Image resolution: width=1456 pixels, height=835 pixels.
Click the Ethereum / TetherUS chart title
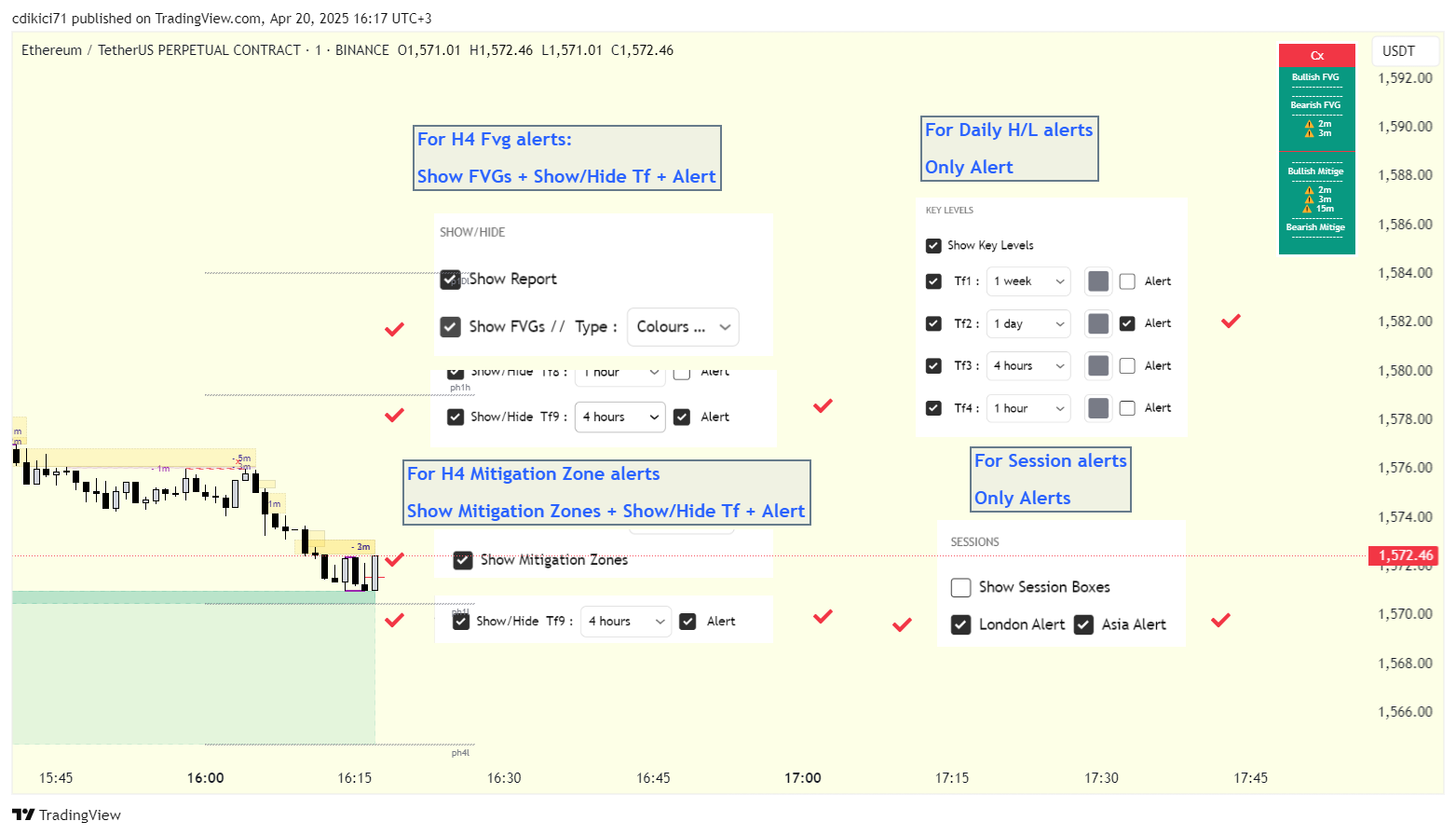161,50
